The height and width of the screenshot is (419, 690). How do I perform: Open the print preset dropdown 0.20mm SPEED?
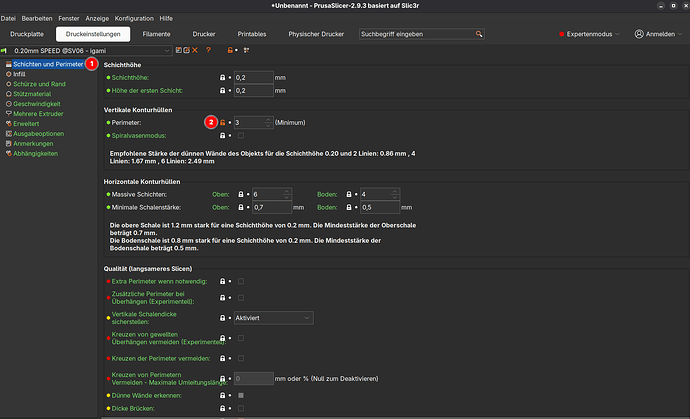click(88, 50)
